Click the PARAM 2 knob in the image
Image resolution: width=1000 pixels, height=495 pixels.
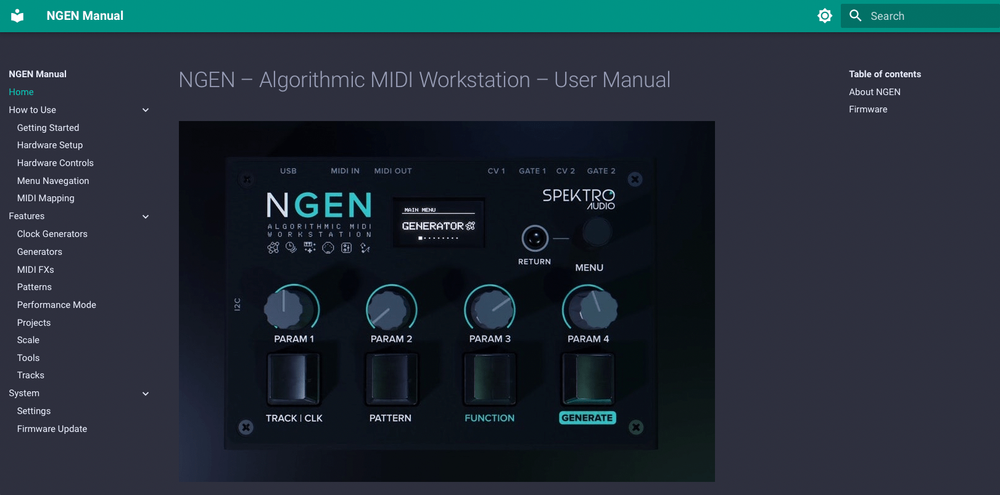[x=390, y=309]
